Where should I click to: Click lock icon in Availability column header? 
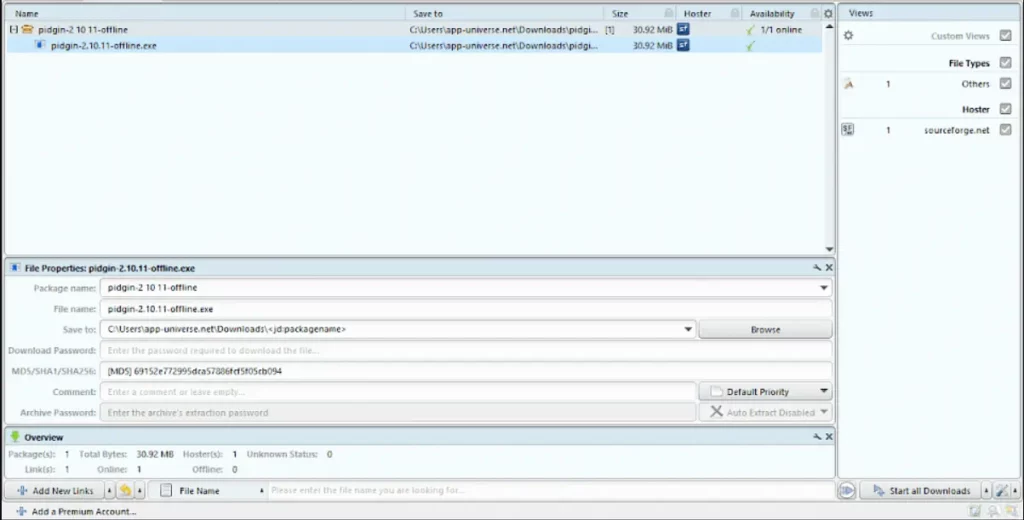(814, 13)
